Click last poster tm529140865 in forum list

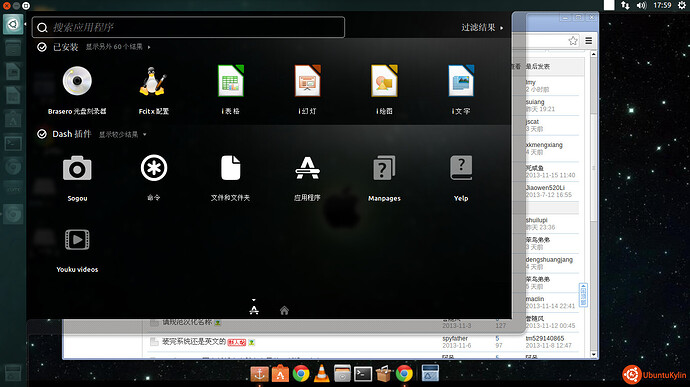pyautogui.click(x=545, y=338)
